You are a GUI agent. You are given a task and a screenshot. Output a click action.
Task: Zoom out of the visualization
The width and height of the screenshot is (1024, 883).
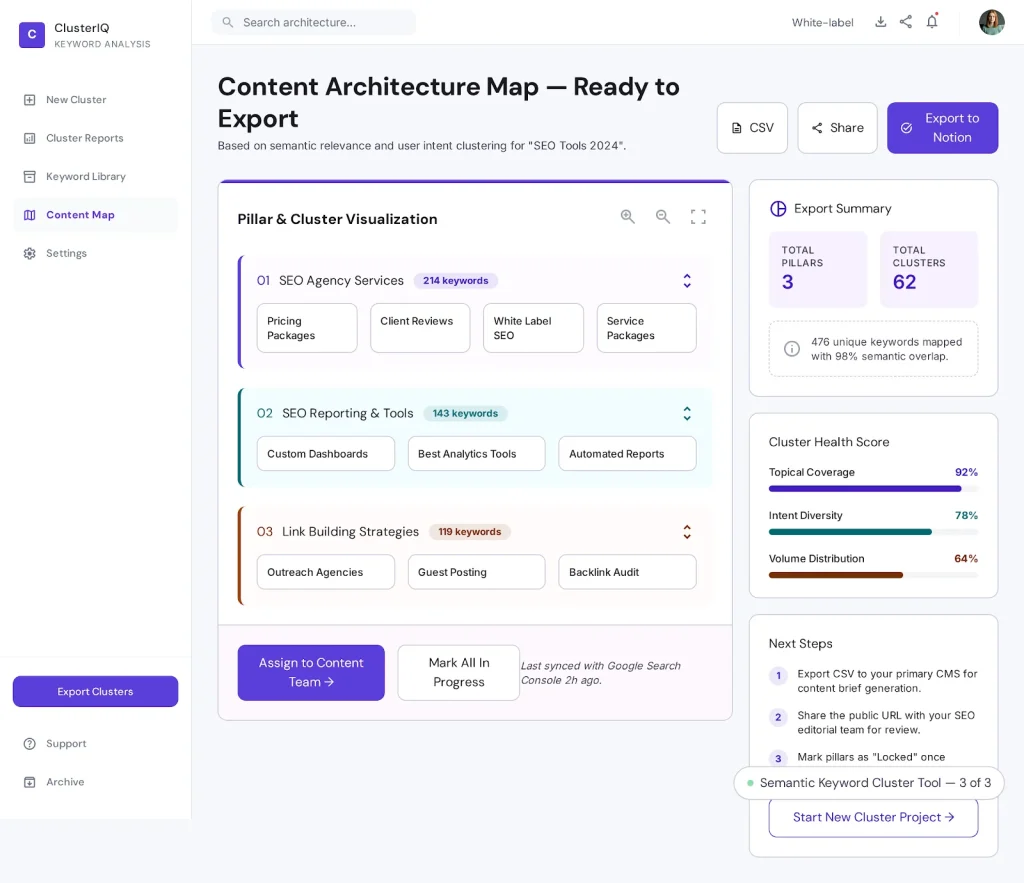tap(663, 217)
